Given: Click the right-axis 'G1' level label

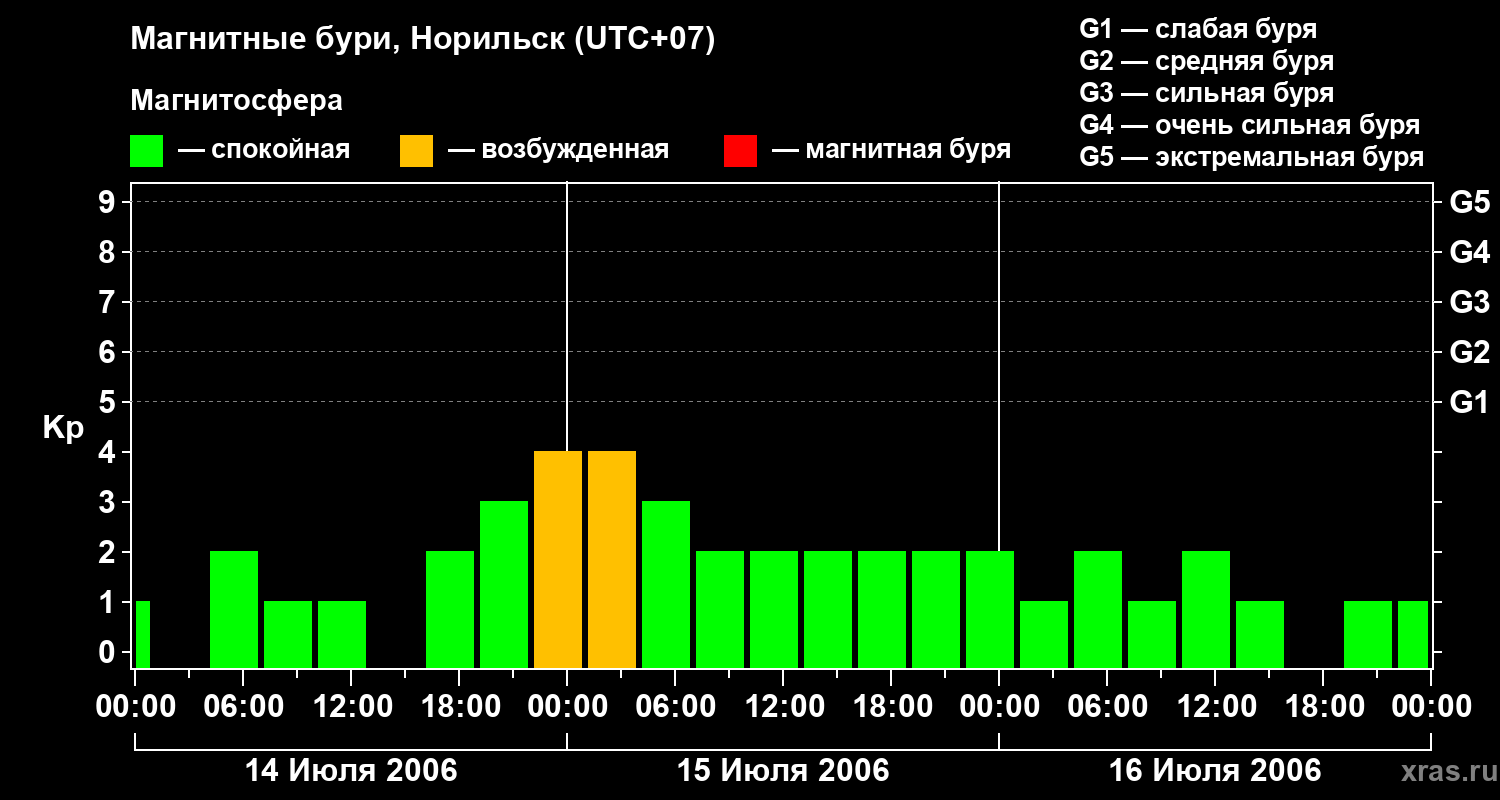Looking at the screenshot, I should pos(1470,402).
